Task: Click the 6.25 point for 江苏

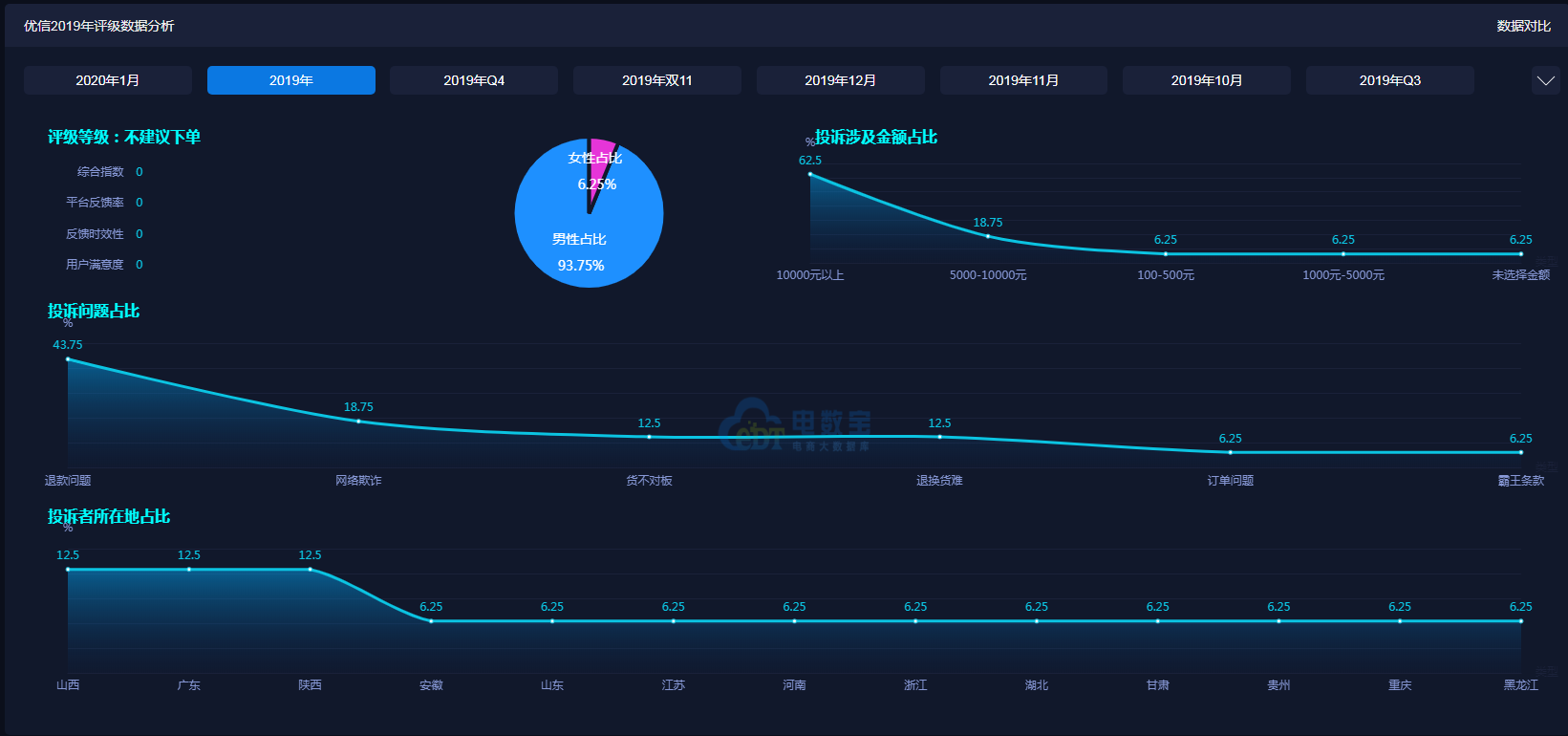Action: [674, 620]
